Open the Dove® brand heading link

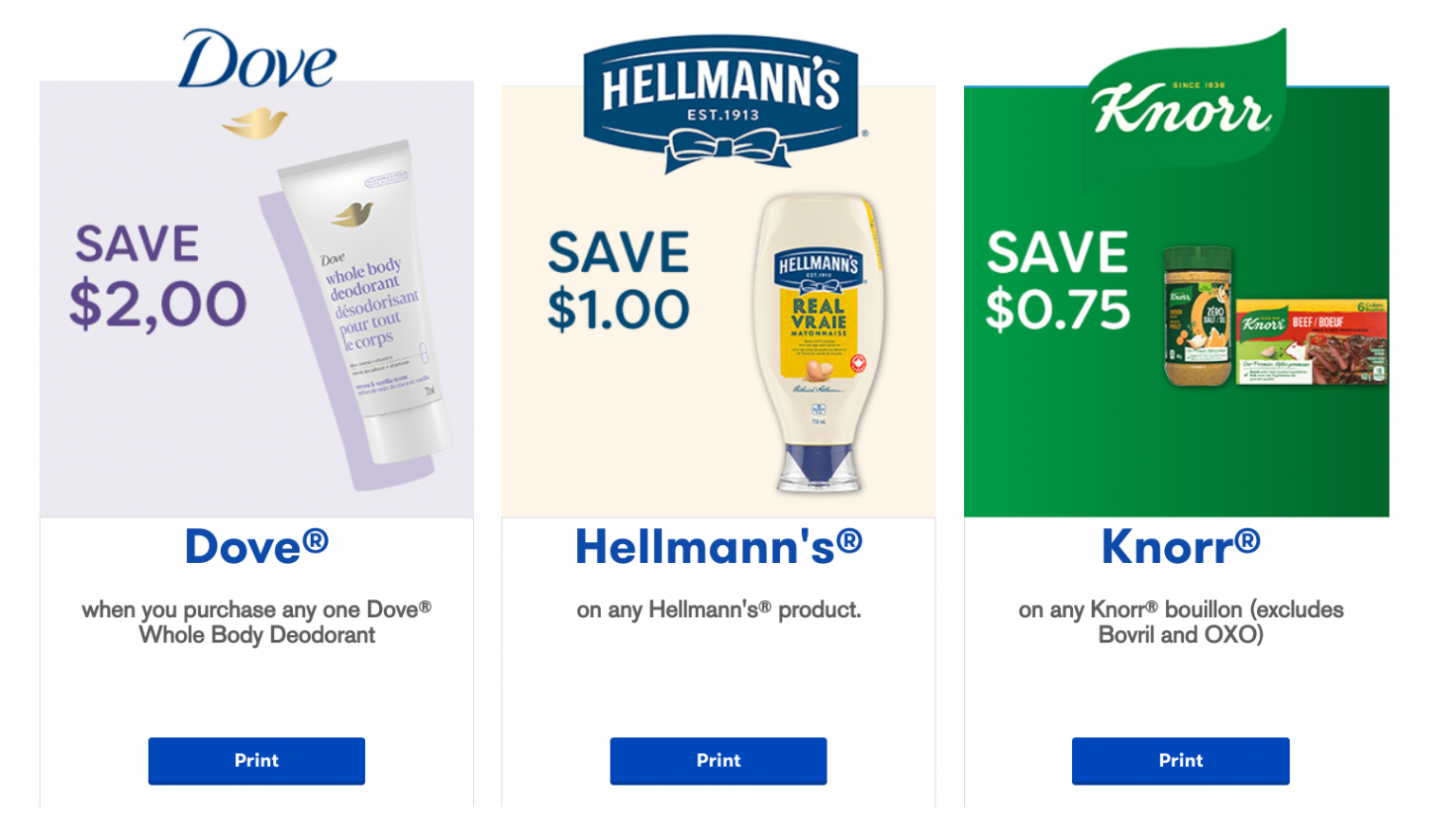[x=256, y=545]
